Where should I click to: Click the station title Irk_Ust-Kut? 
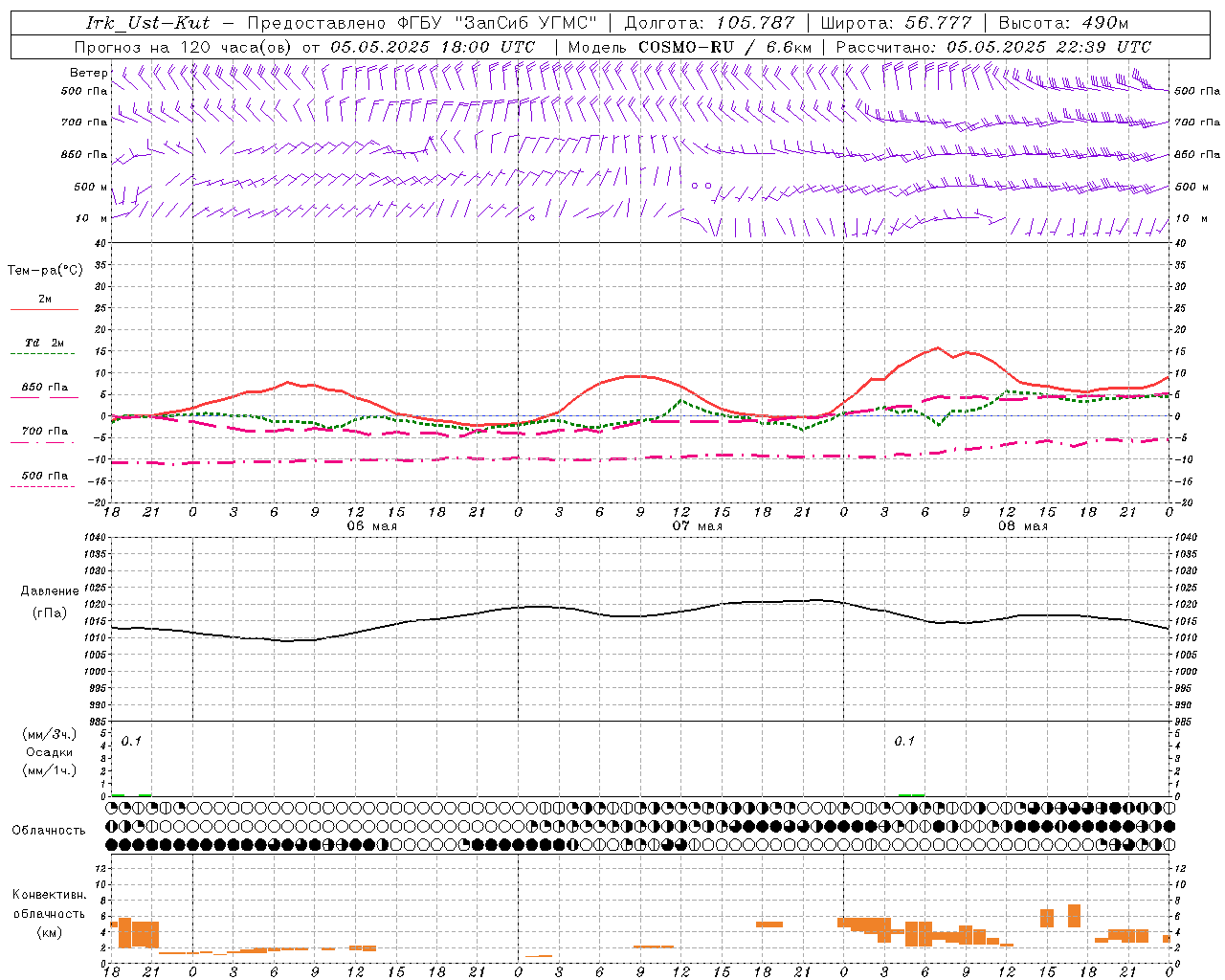148,23
